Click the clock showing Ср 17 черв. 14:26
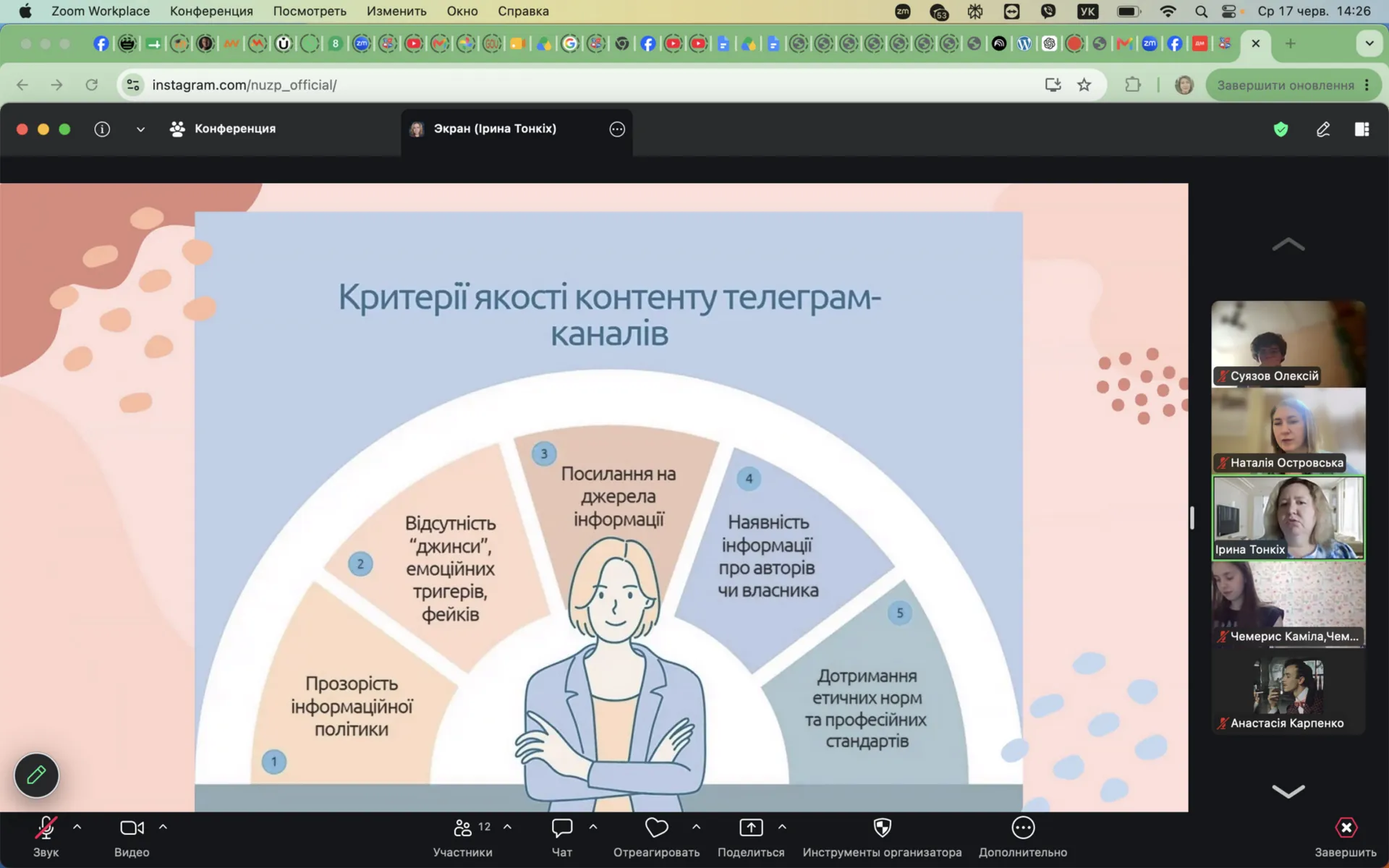Viewport: 1389px width, 868px height. 1314,11
